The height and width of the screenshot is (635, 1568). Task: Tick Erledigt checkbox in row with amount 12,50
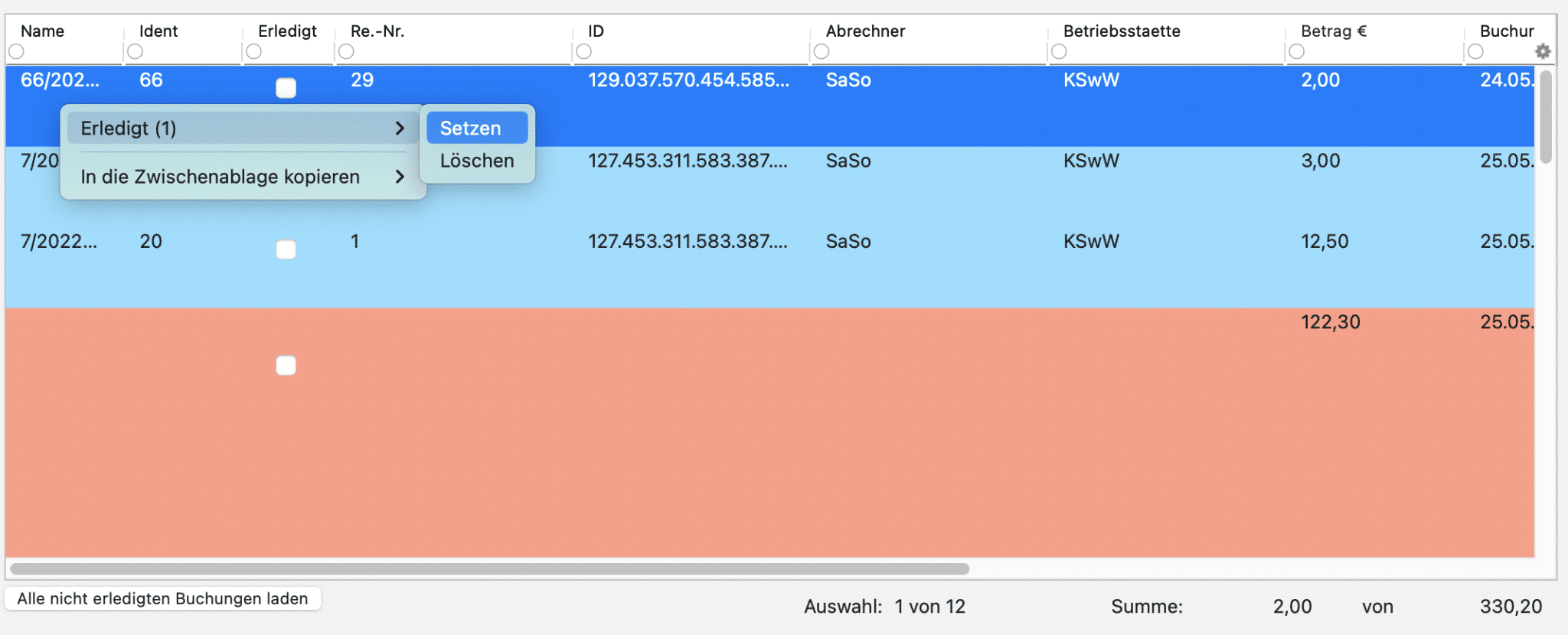tap(286, 249)
